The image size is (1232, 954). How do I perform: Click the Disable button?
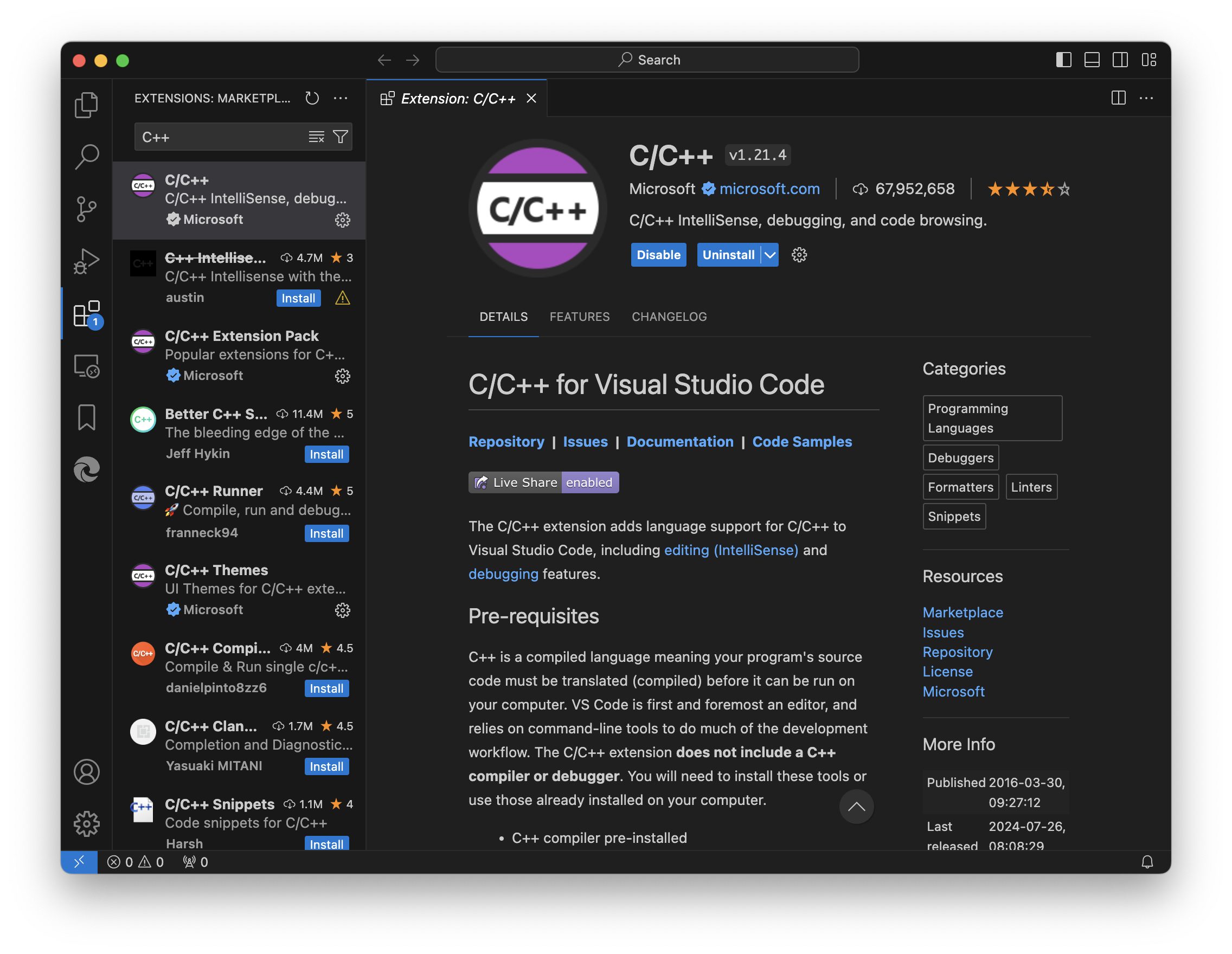[x=658, y=255]
